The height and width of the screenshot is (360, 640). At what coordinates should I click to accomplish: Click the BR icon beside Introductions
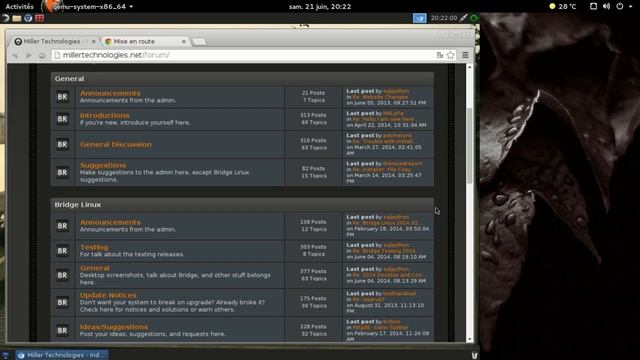[62, 119]
